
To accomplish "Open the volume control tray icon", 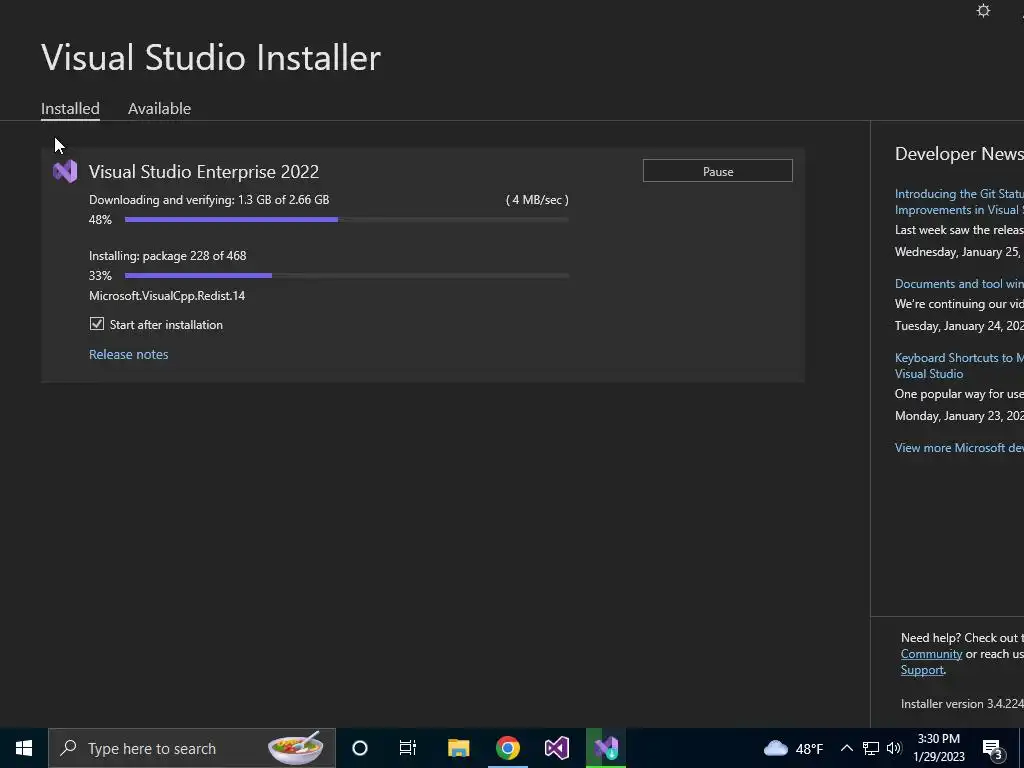I will 894,748.
